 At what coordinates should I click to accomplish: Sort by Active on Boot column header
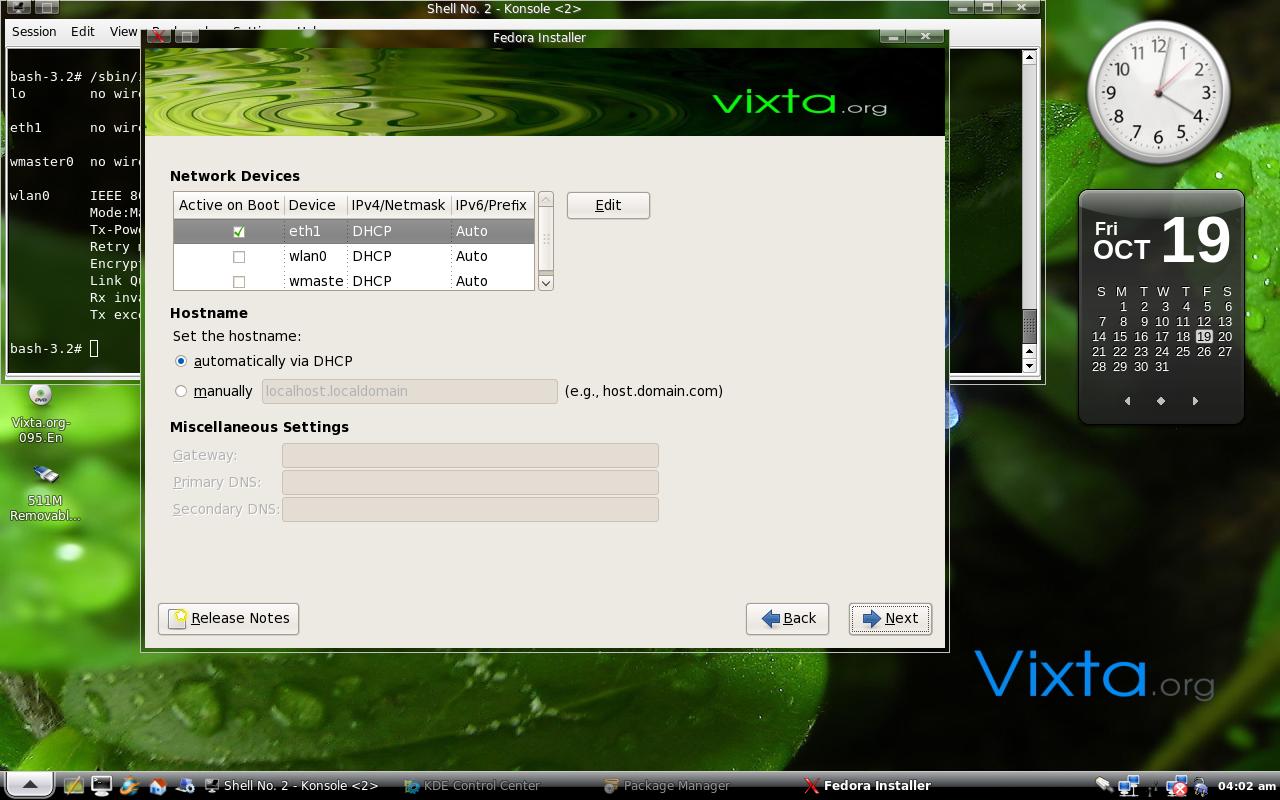point(229,205)
